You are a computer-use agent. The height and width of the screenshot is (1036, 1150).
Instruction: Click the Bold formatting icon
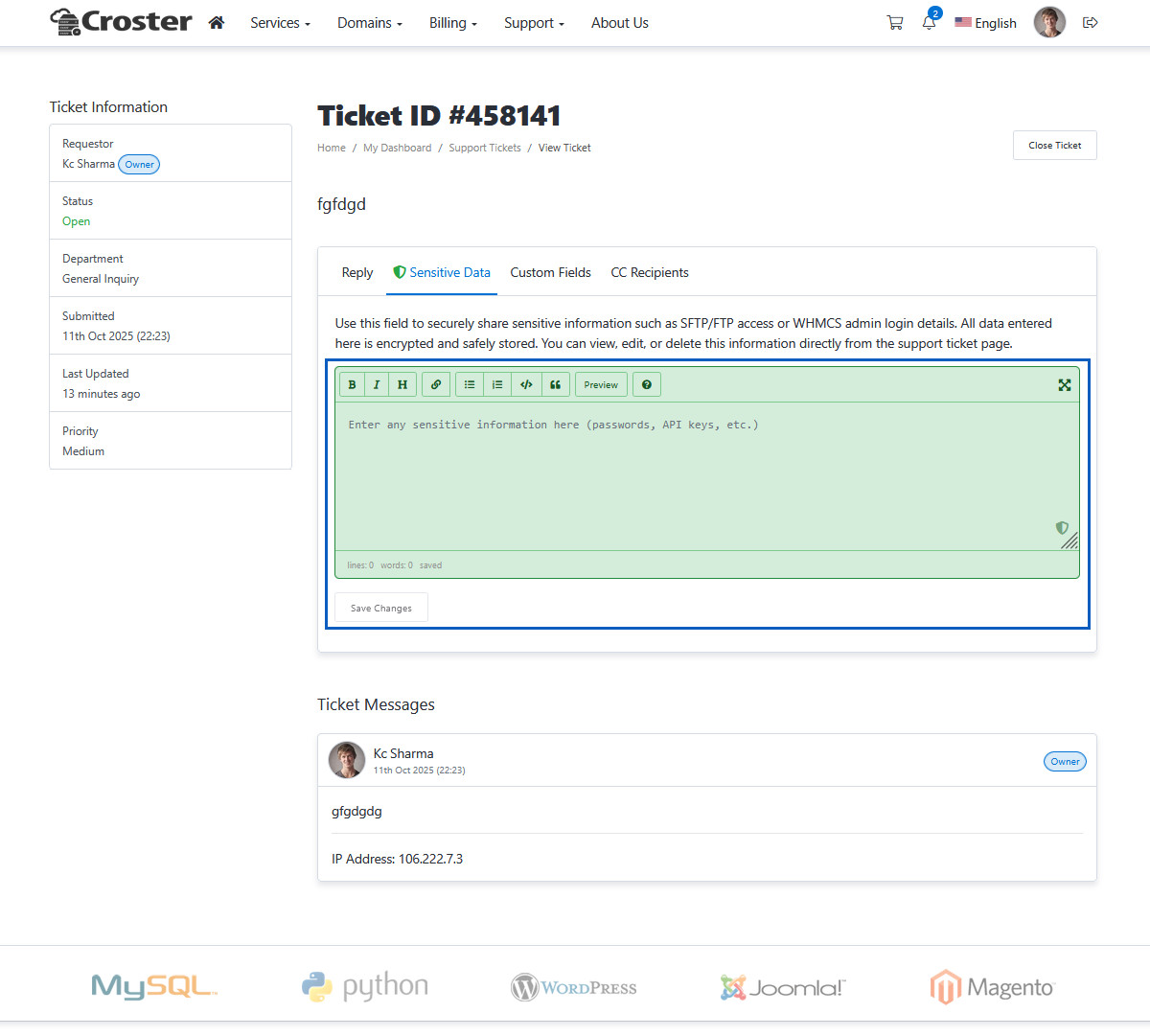point(352,384)
